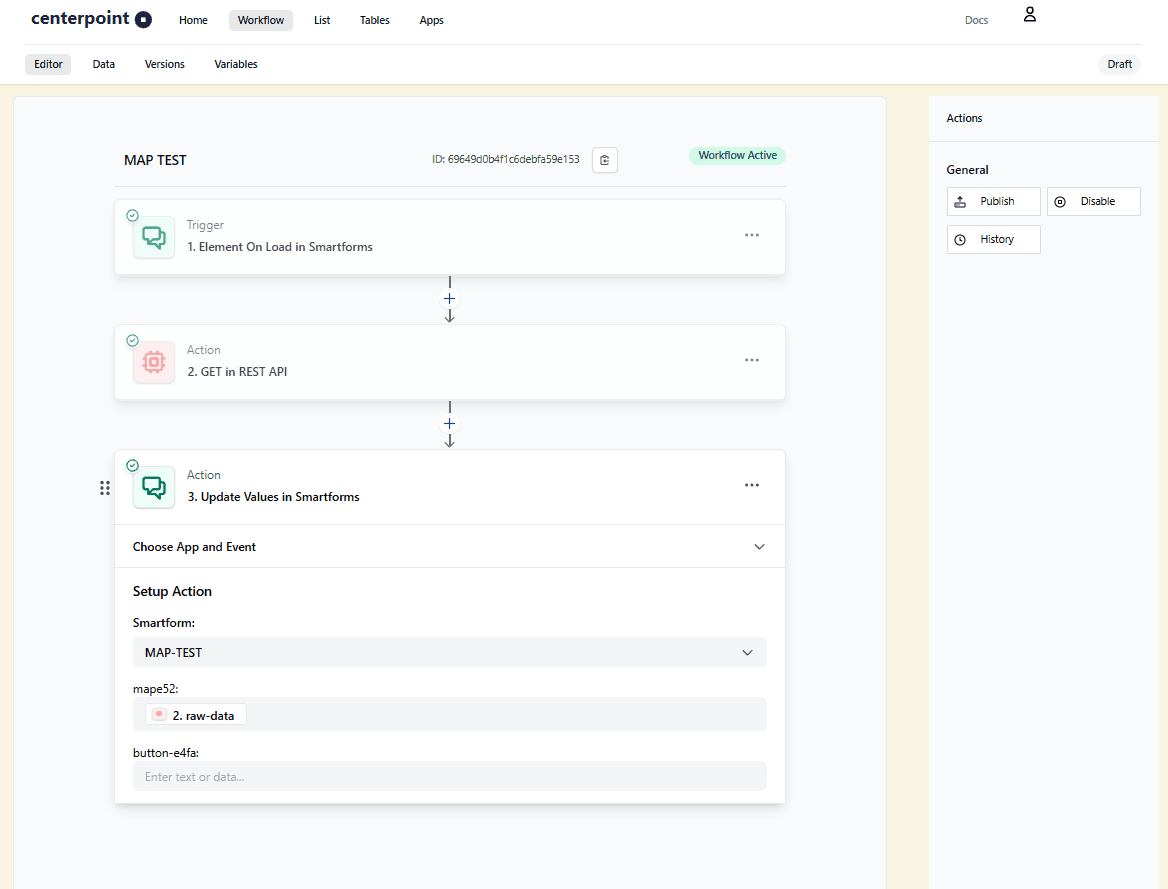This screenshot has width=1168, height=889.
Task: Click green check status on Update Values step
Action: tap(133, 466)
